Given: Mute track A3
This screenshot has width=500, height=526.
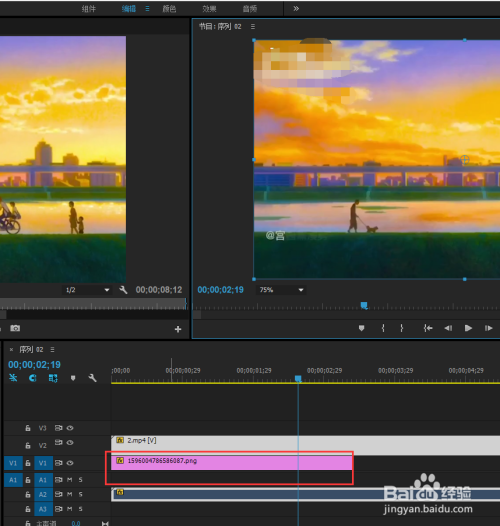Looking at the screenshot, I should 69,509.
